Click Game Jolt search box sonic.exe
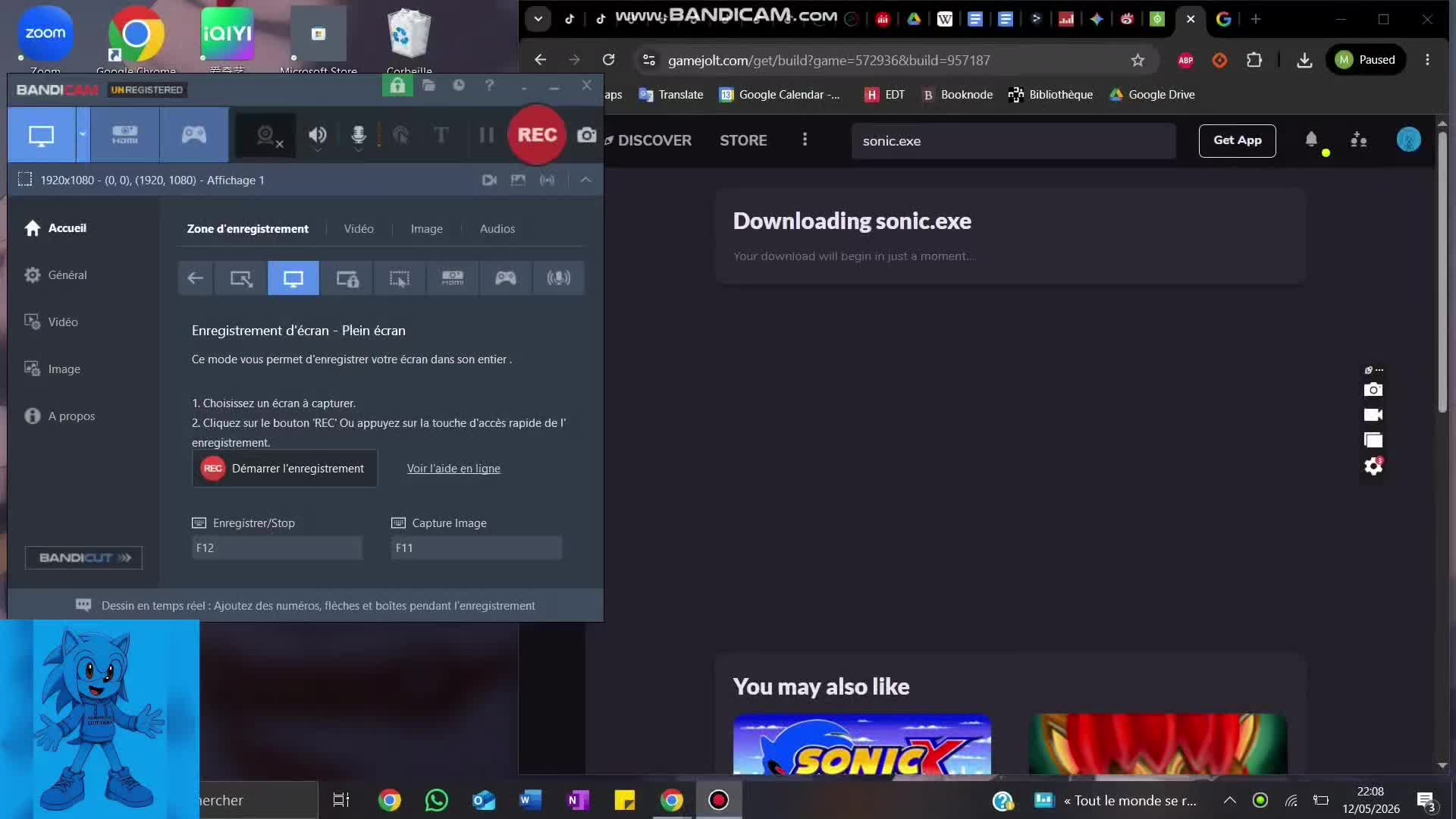The width and height of the screenshot is (1456, 819). (x=1013, y=141)
